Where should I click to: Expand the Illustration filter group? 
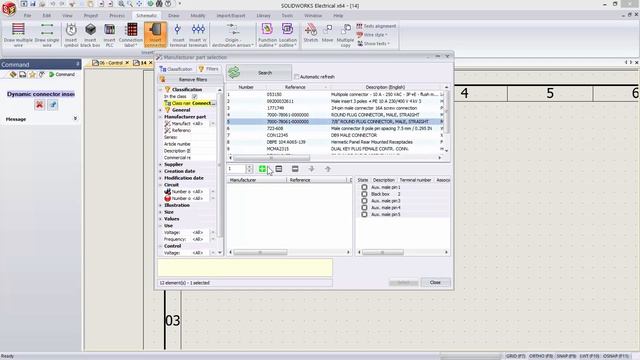click(x=160, y=205)
